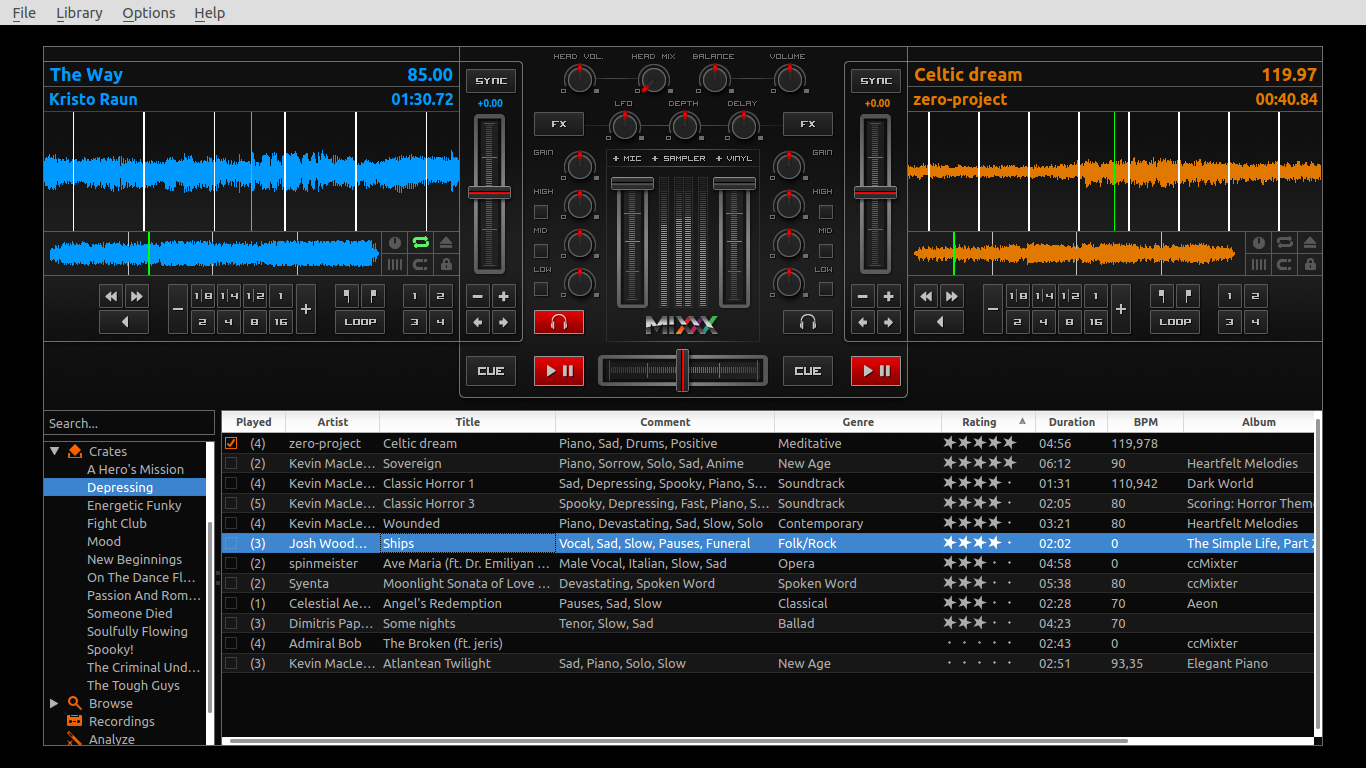This screenshot has height=768, width=1366.
Task: Enable headphone cue on the right deck
Action: point(808,322)
